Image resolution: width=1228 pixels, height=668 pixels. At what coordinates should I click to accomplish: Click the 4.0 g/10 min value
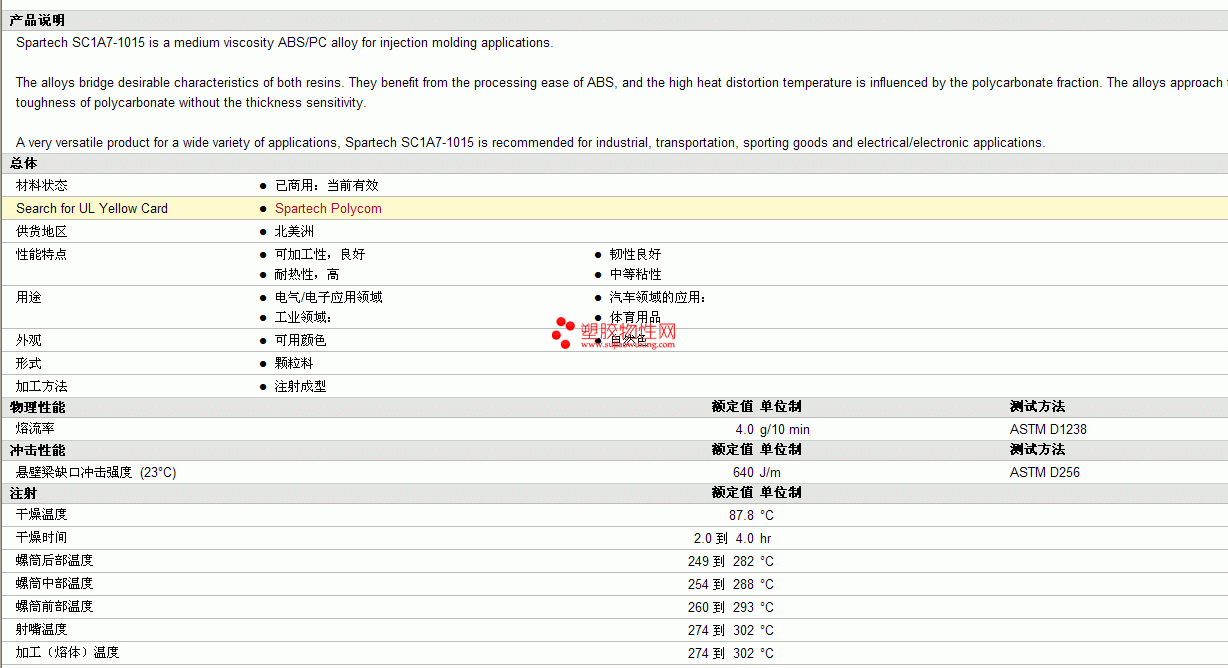[773, 430]
